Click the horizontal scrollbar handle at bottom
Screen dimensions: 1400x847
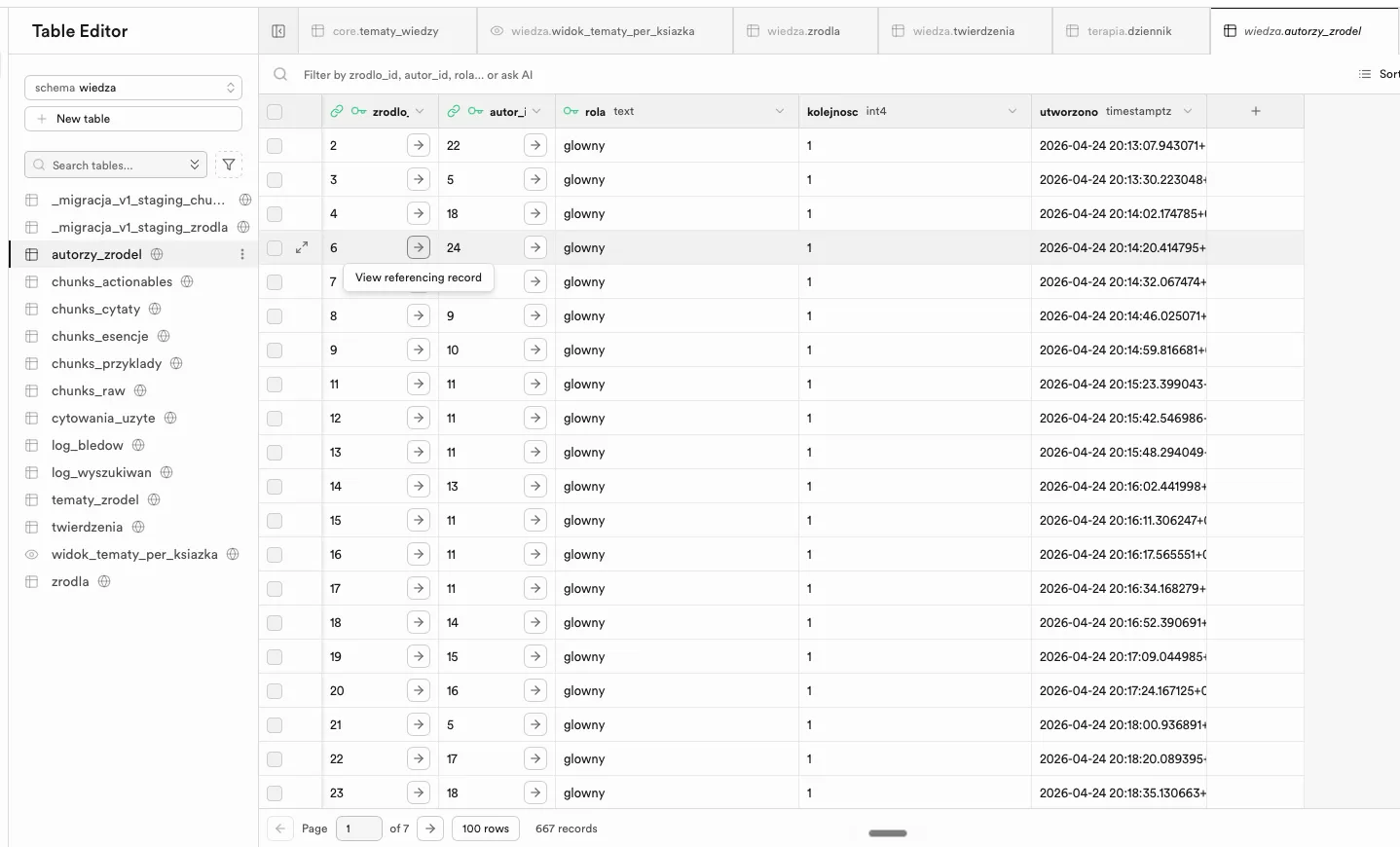887,833
